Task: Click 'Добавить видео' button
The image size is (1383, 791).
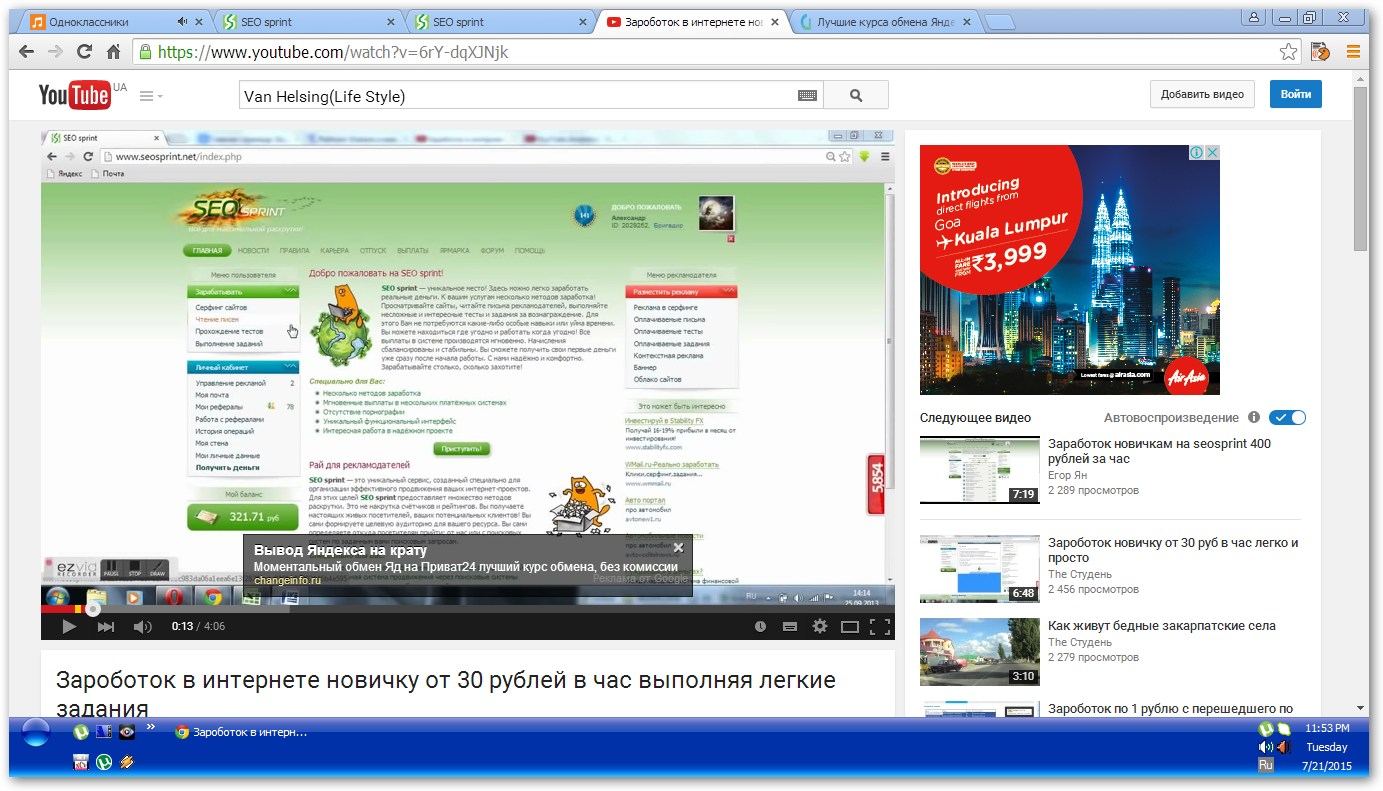Action: pos(1202,95)
